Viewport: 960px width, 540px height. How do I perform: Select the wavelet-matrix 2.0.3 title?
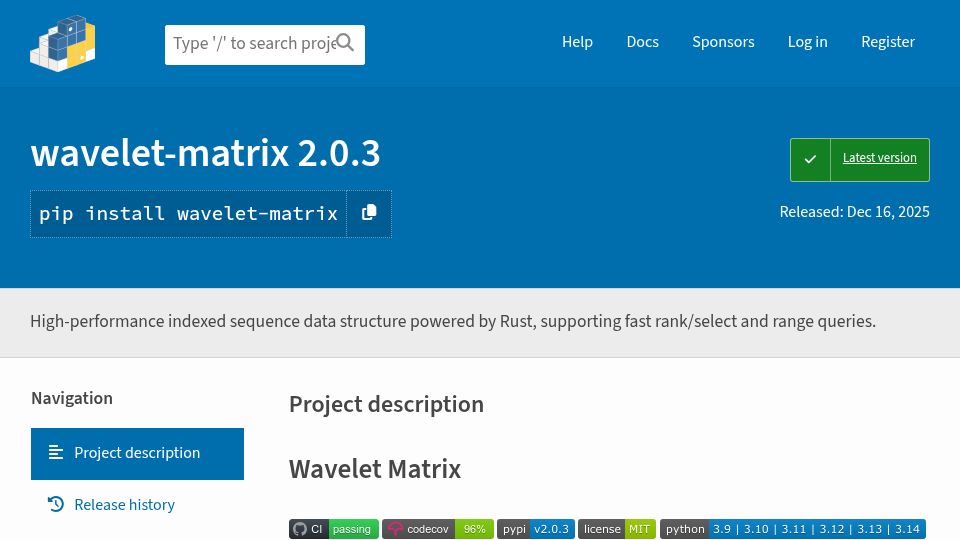(205, 153)
